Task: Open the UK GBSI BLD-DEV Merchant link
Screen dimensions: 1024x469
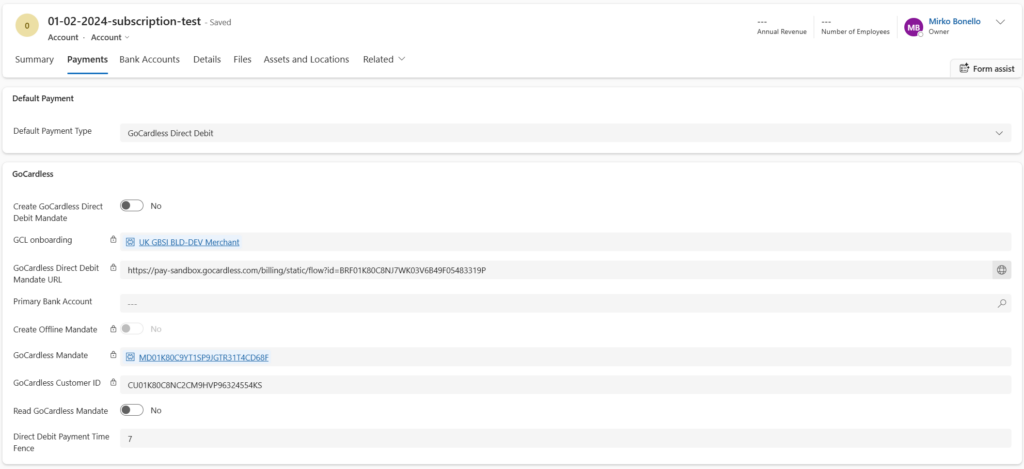Action: (189, 242)
